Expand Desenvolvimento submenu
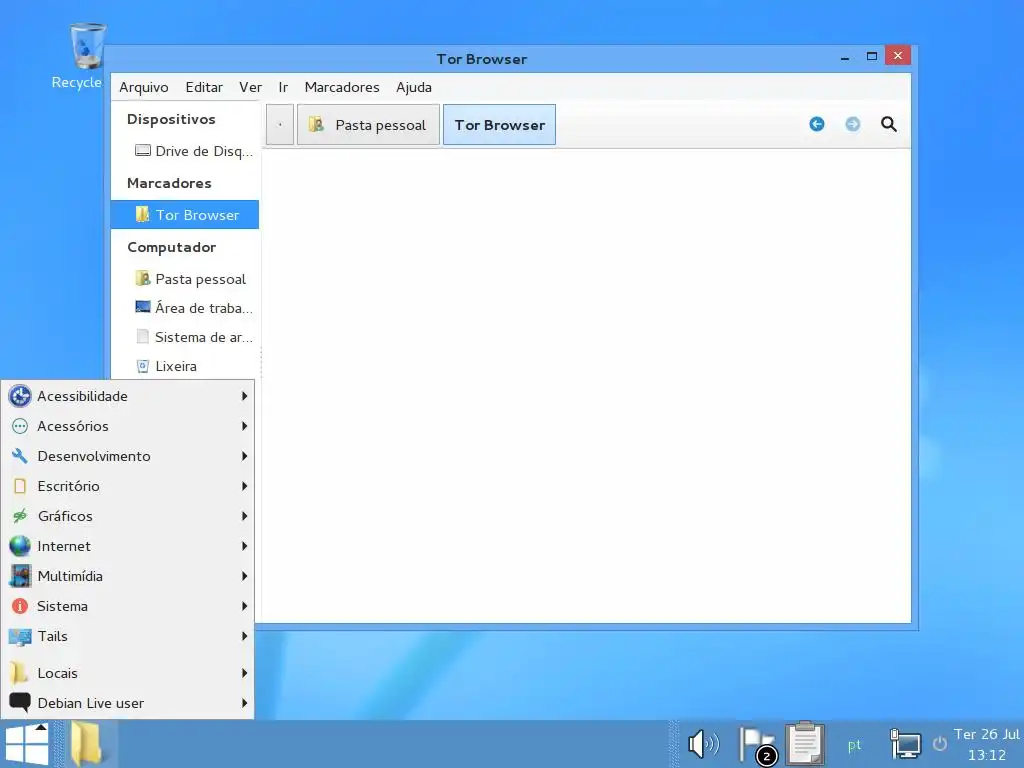Image resolution: width=1024 pixels, height=768 pixels. (128, 456)
